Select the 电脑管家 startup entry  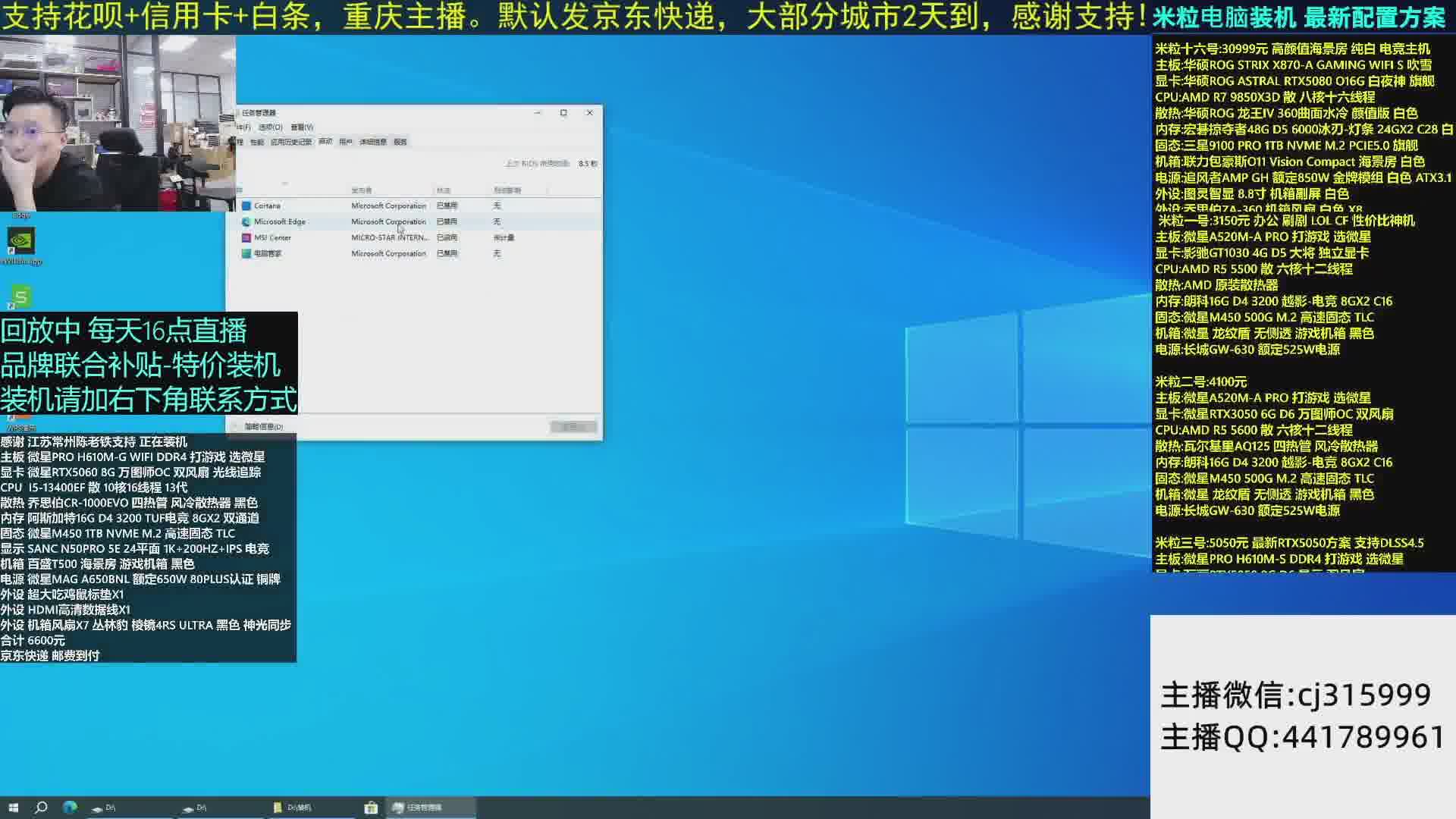pos(267,253)
